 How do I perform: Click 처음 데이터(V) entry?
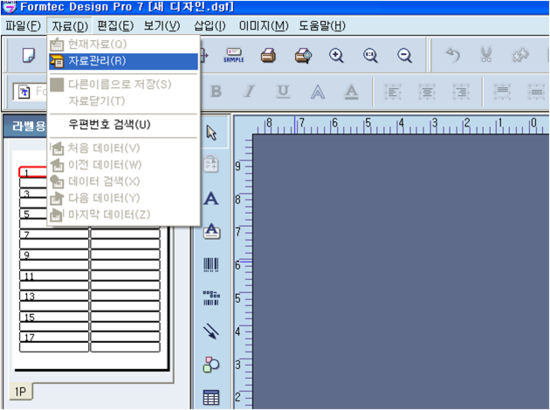[x=123, y=148]
